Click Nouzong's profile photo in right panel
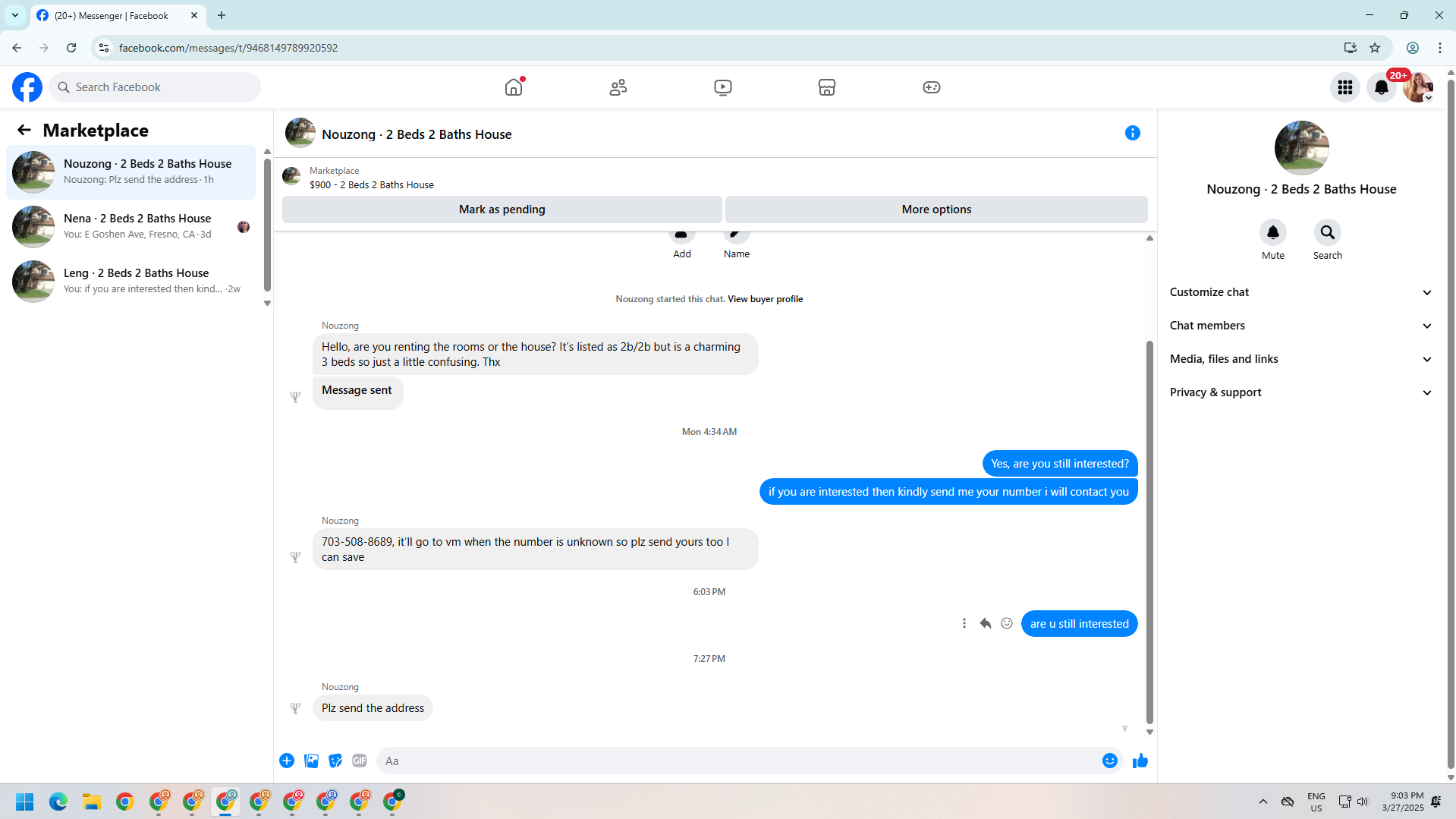Viewport: 1456px width, 819px height. 1301,148
